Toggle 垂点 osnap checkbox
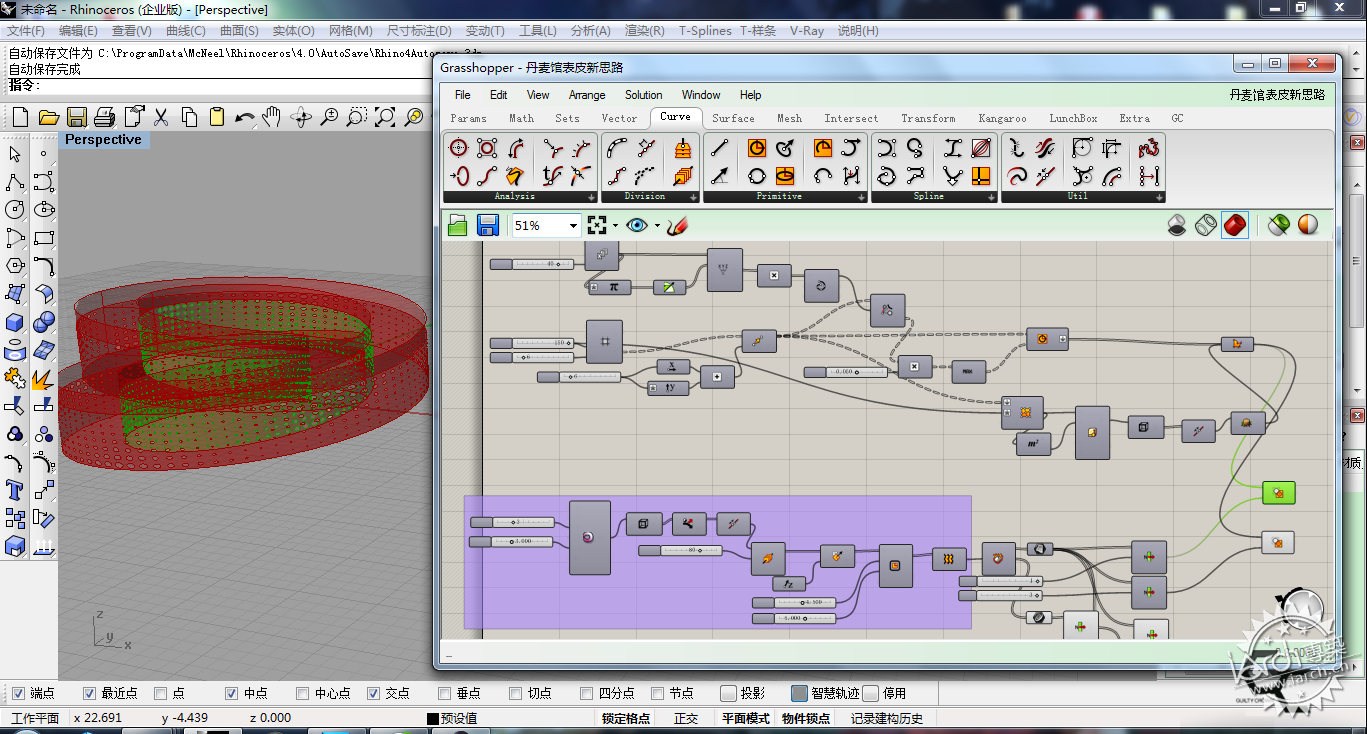Screen dimensions: 1367x734 click(445, 693)
